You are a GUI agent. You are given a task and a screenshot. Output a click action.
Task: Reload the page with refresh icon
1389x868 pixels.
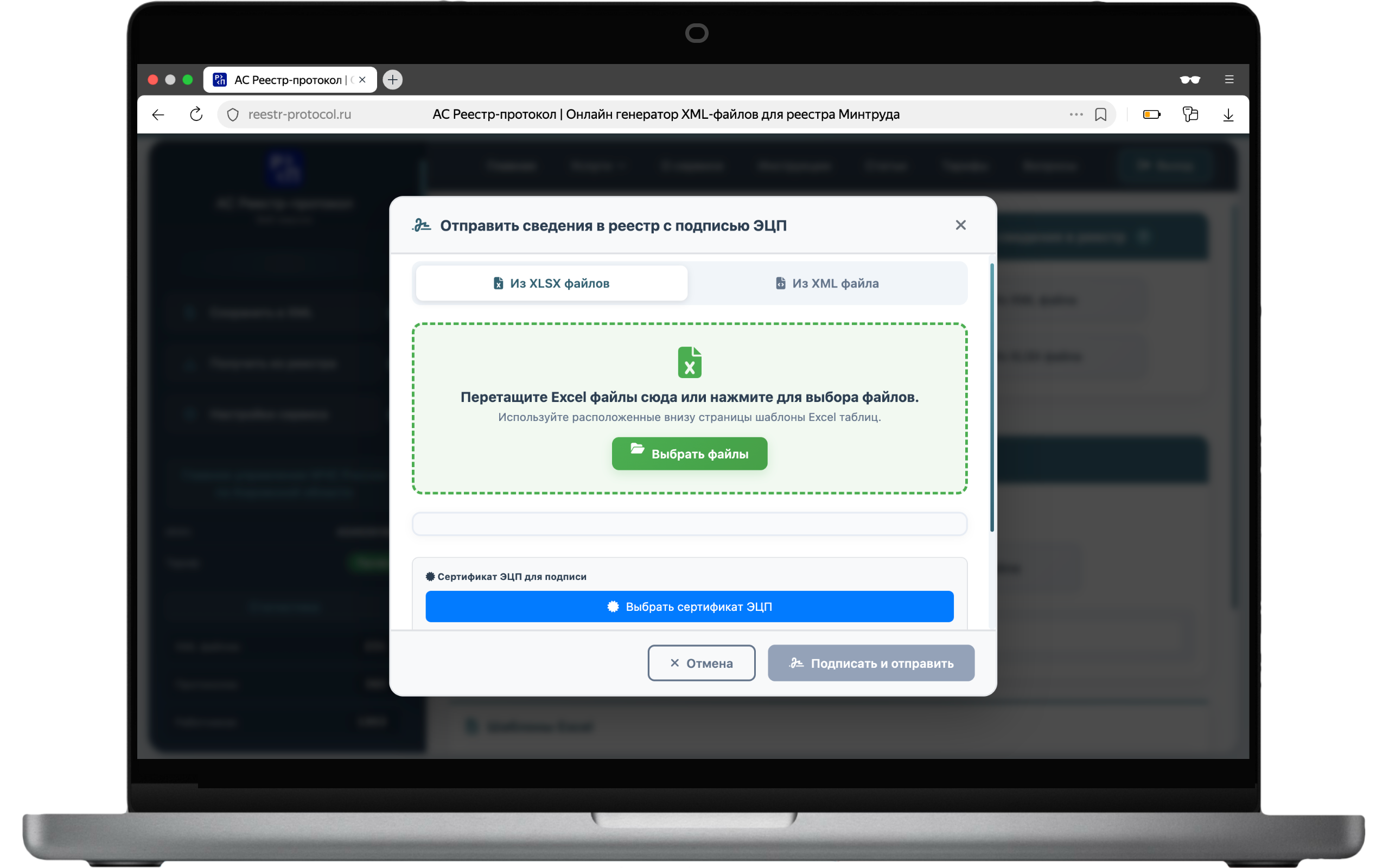point(196,114)
